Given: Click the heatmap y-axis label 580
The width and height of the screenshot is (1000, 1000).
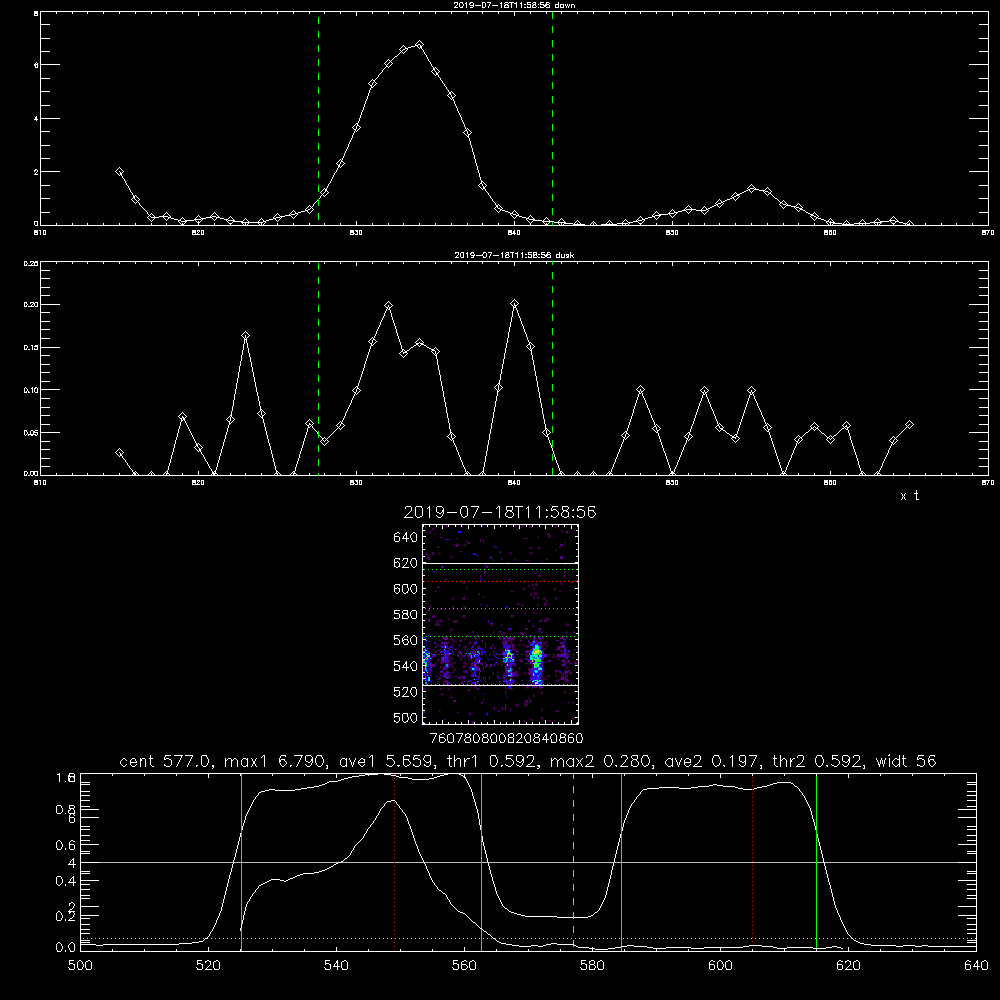Looking at the screenshot, I should coord(406,615).
